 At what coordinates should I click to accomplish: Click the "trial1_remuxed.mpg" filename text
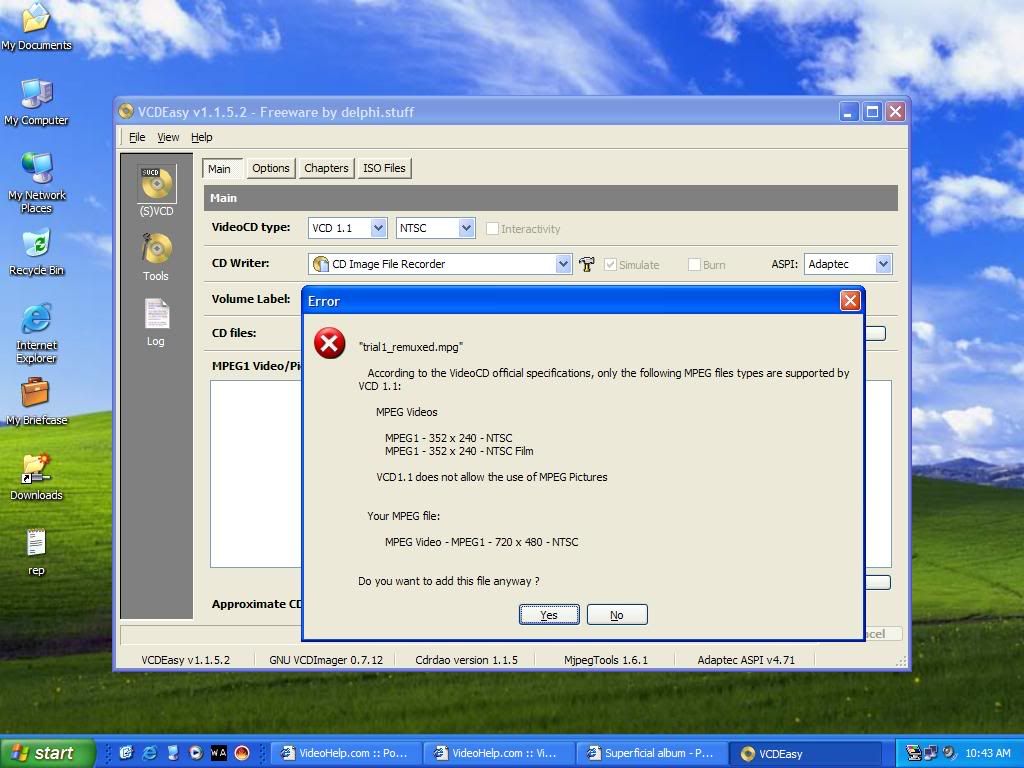[411, 347]
